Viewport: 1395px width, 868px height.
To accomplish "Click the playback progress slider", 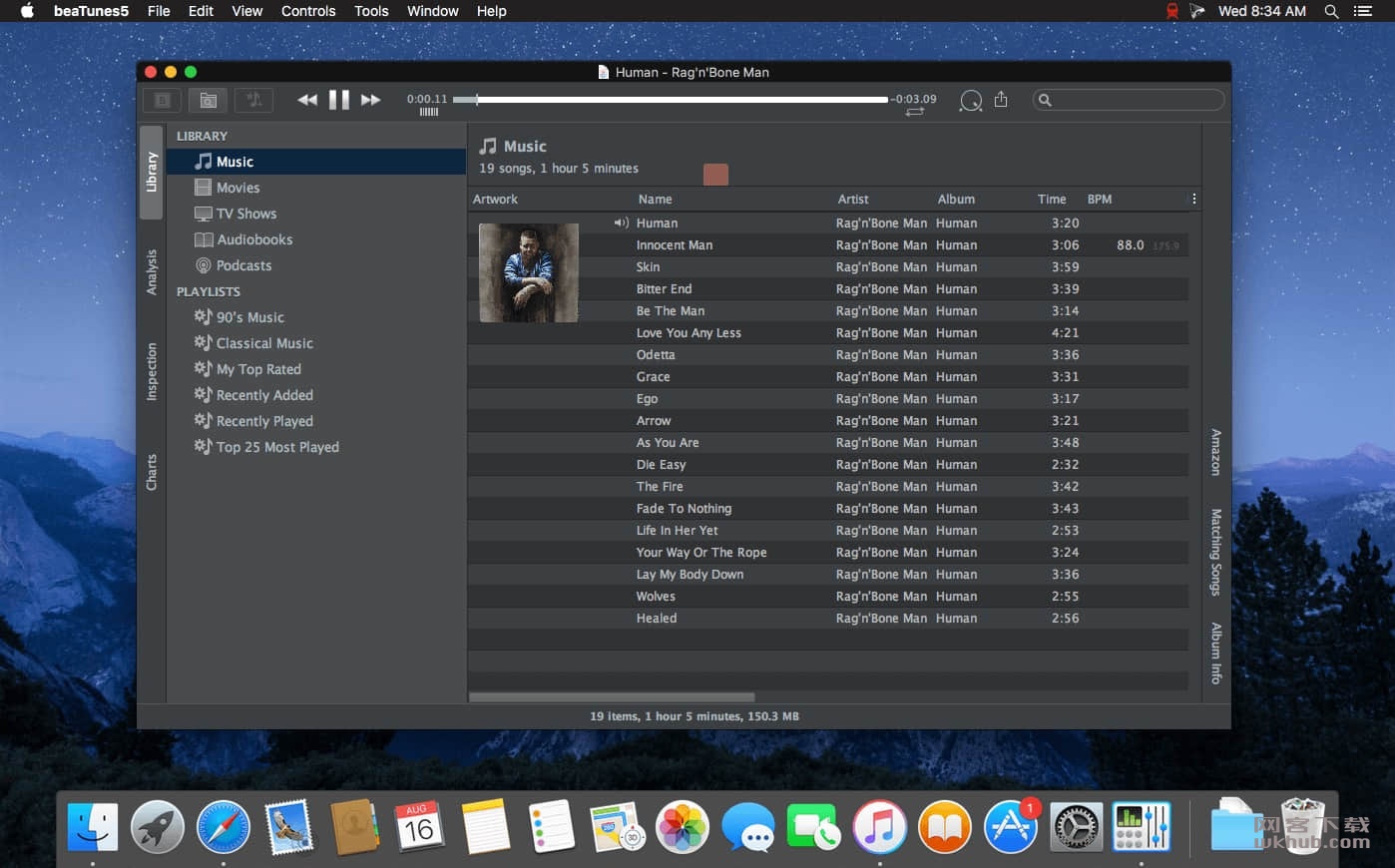I will click(671, 100).
